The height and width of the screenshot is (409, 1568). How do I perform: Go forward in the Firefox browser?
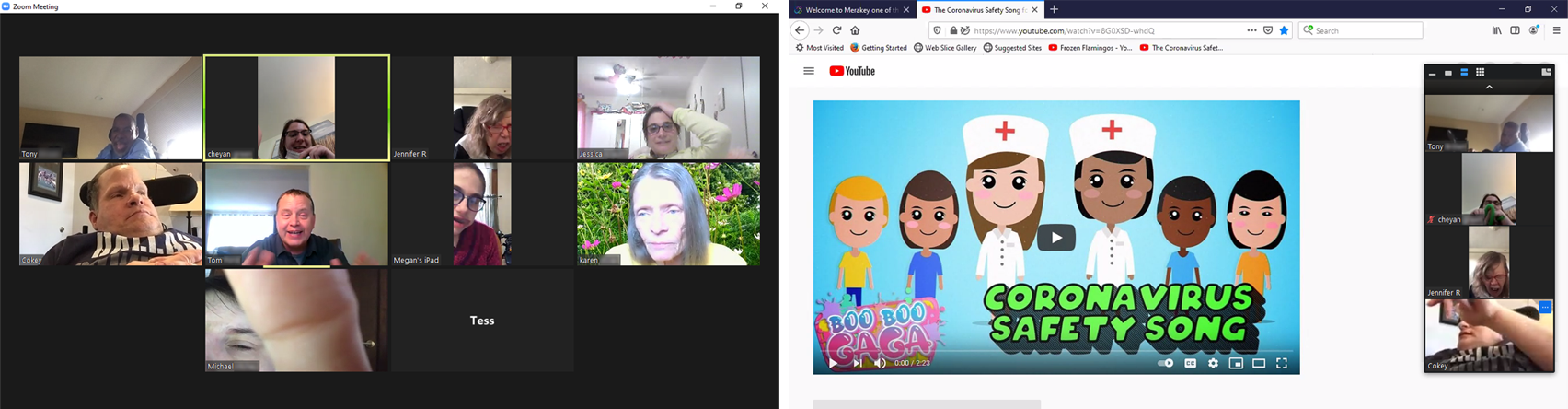click(x=818, y=30)
